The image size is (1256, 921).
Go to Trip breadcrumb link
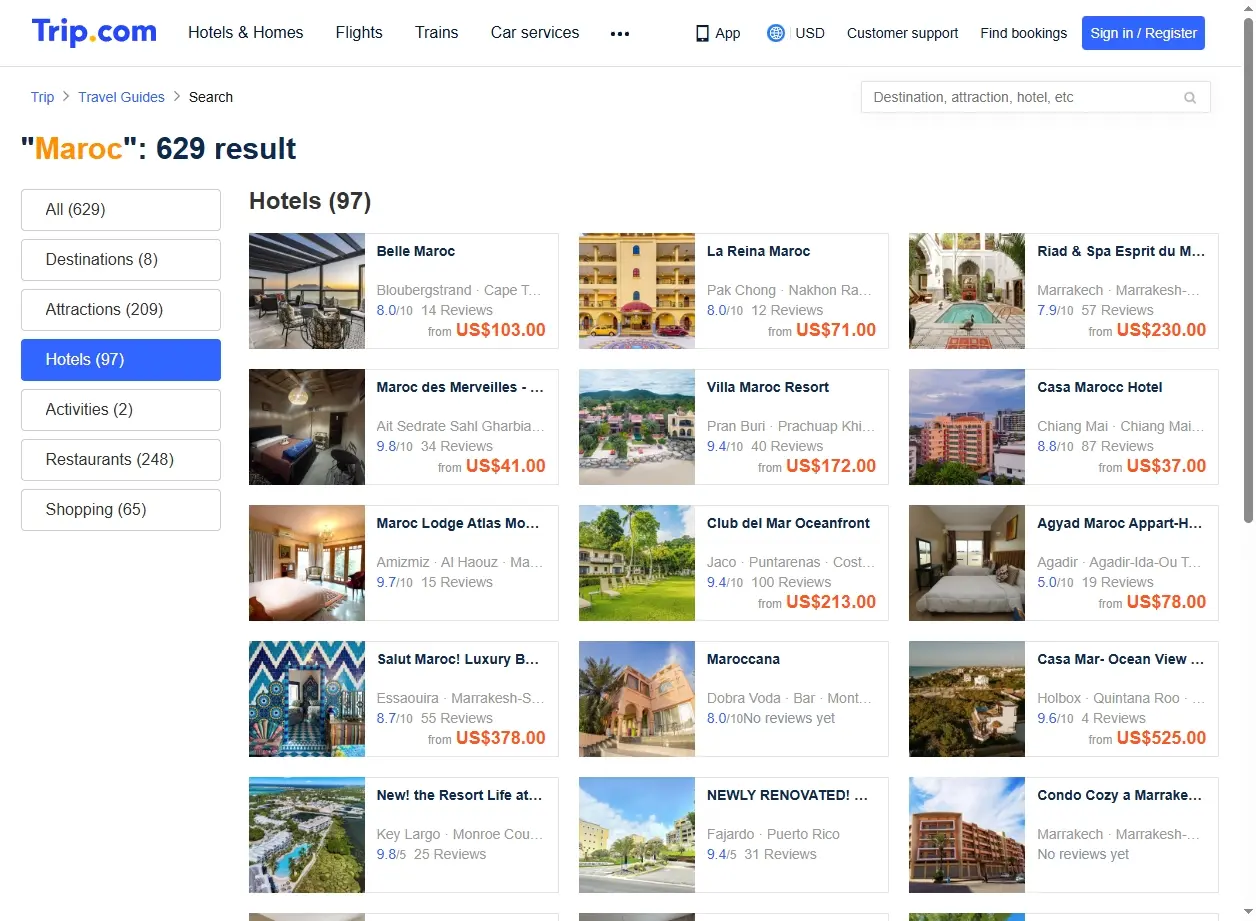(x=42, y=97)
